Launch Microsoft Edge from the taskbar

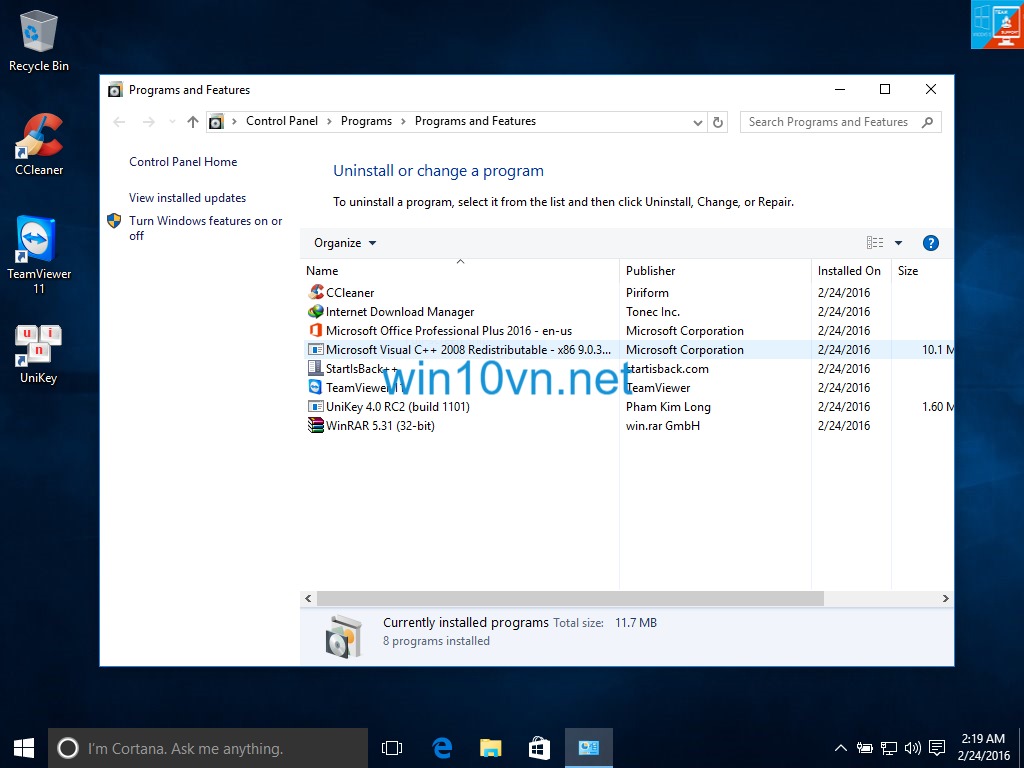(442, 748)
